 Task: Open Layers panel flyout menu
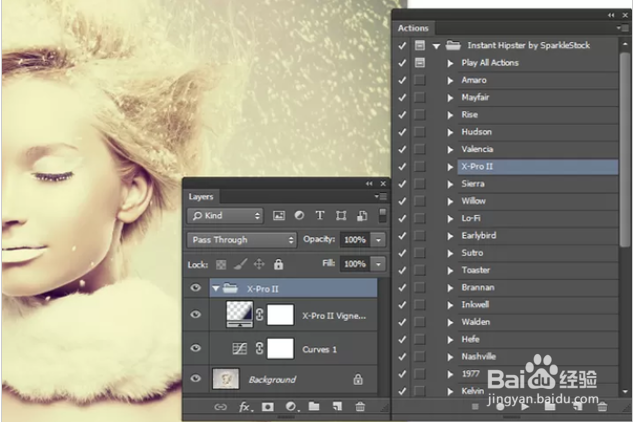click(381, 196)
